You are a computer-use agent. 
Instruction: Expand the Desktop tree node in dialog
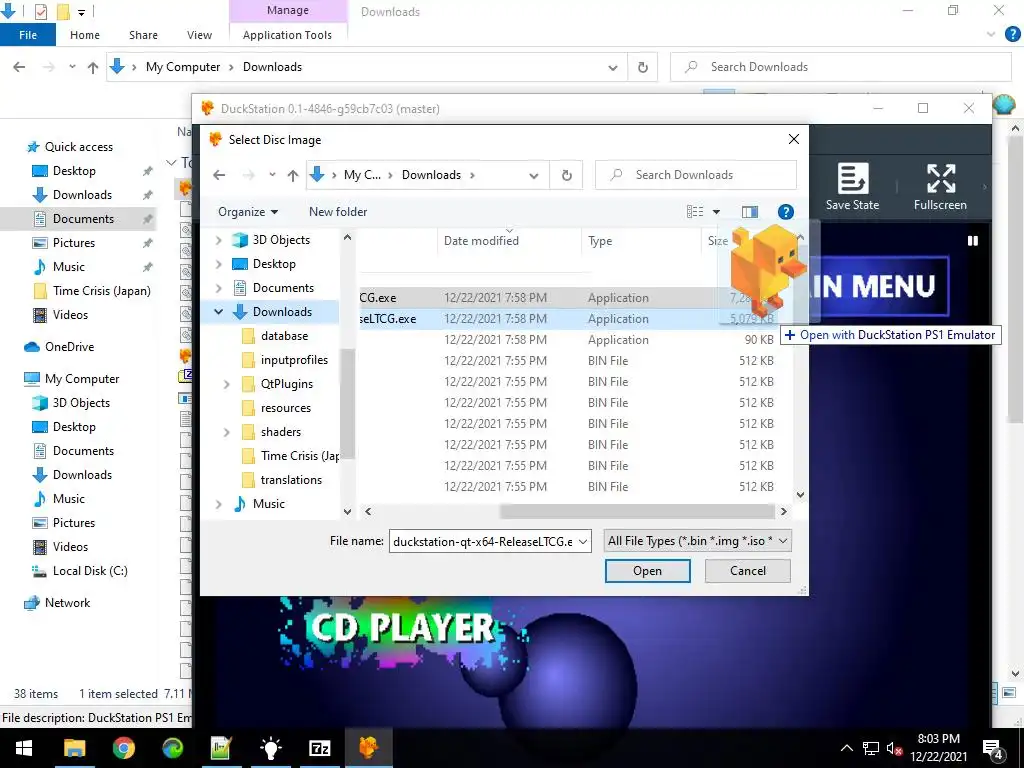[219, 264]
